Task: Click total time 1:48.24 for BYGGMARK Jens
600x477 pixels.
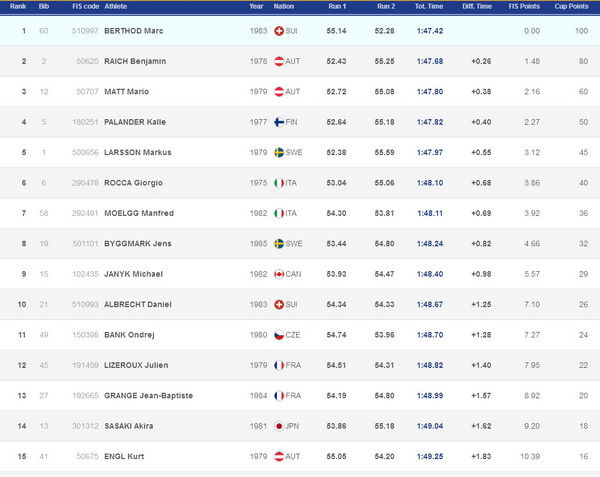Action: pos(430,244)
